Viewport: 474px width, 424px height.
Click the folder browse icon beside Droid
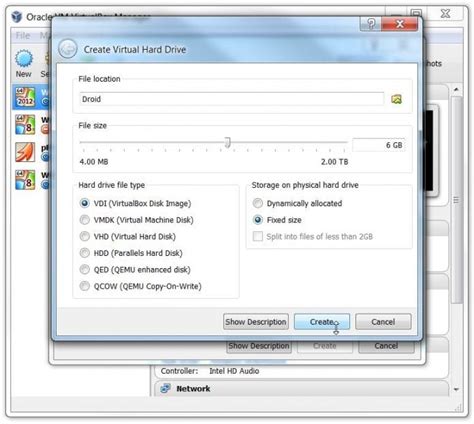396,99
